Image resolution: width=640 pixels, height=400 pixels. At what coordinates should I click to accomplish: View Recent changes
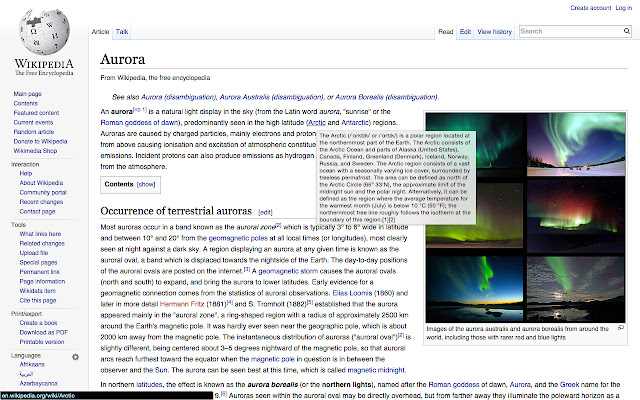41,202
